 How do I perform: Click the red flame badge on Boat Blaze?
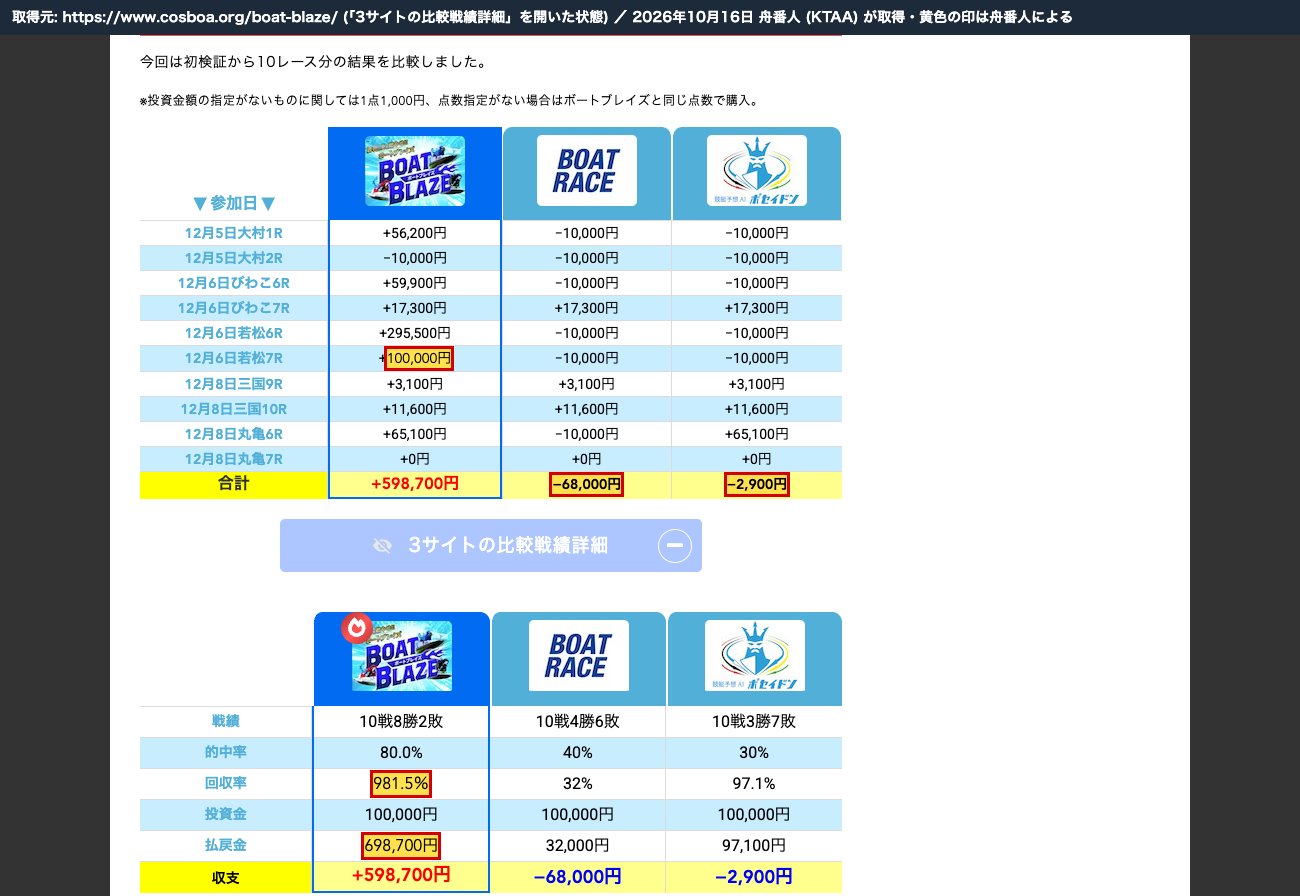[357, 627]
